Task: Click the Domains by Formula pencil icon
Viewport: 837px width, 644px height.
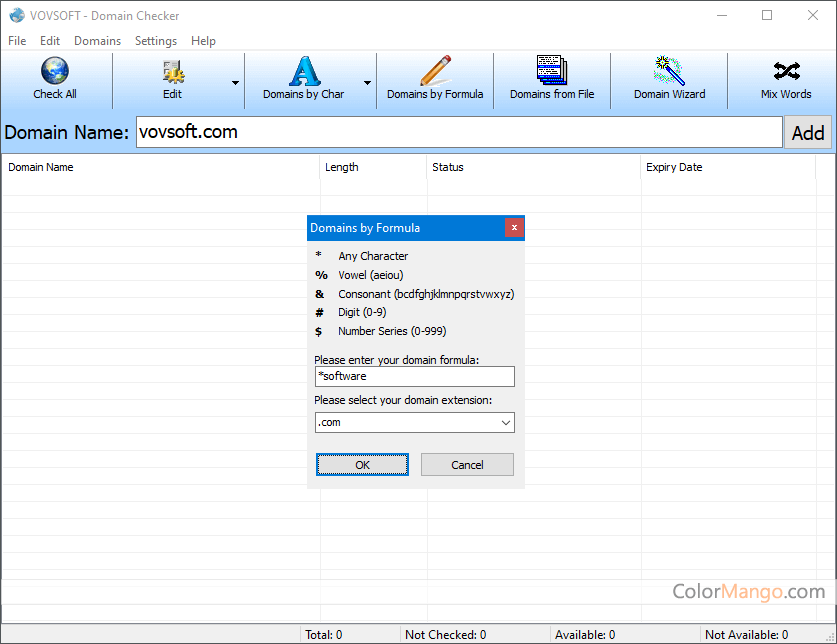Action: 435,72
